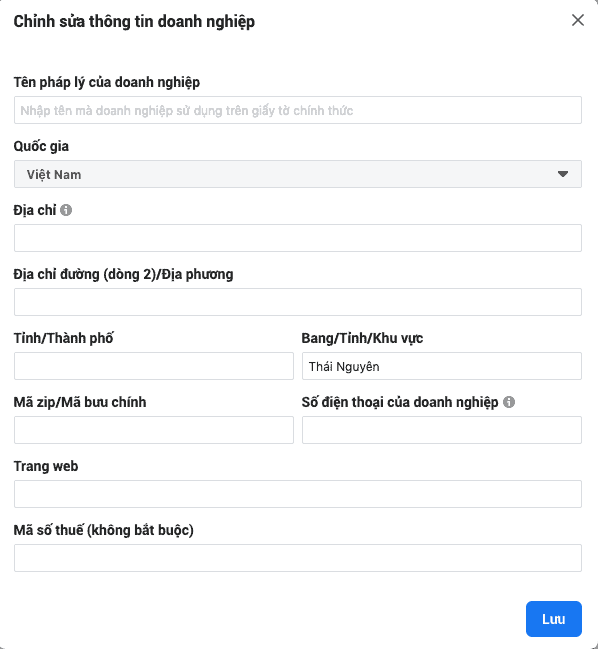The width and height of the screenshot is (598, 649).
Task: Focus the Mã zip/Mã bưu chính input
Action: [154, 430]
